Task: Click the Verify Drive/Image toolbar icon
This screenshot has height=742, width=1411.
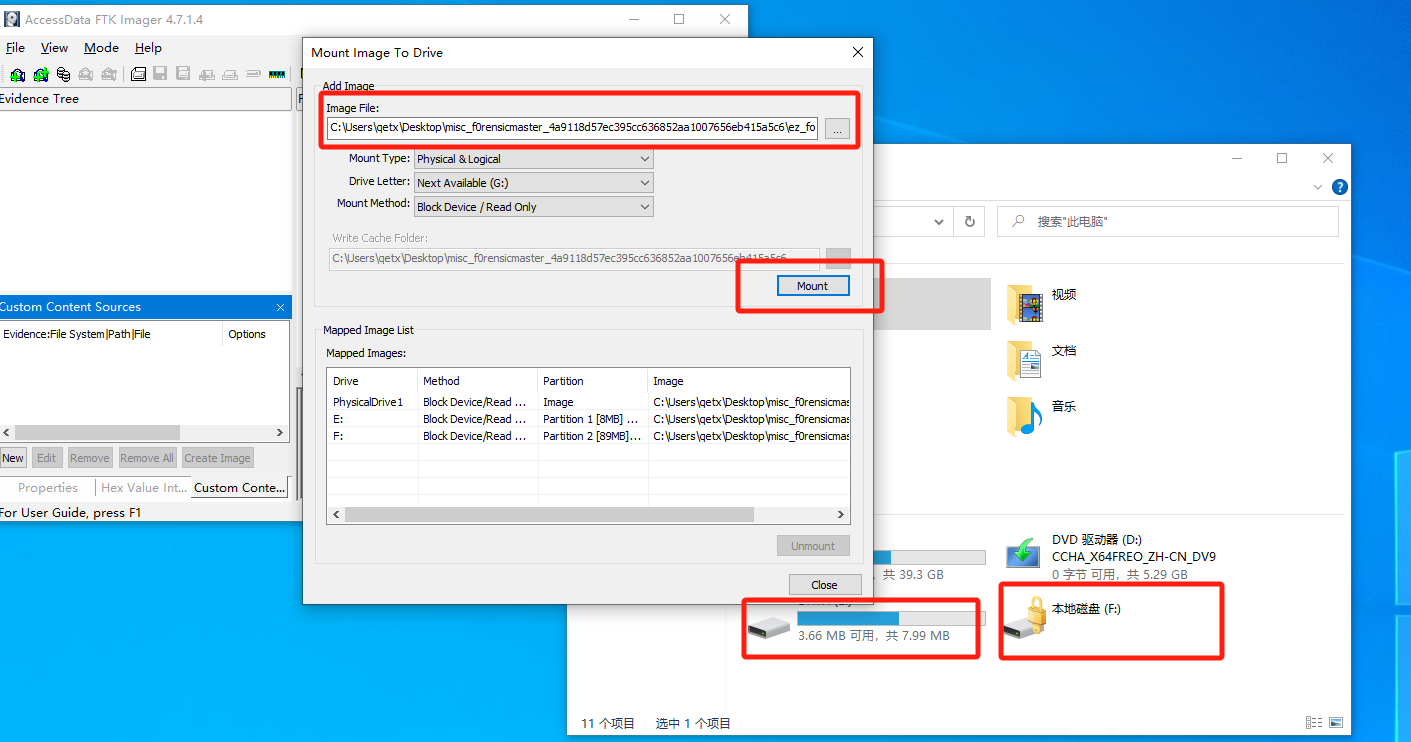Action: pos(253,74)
